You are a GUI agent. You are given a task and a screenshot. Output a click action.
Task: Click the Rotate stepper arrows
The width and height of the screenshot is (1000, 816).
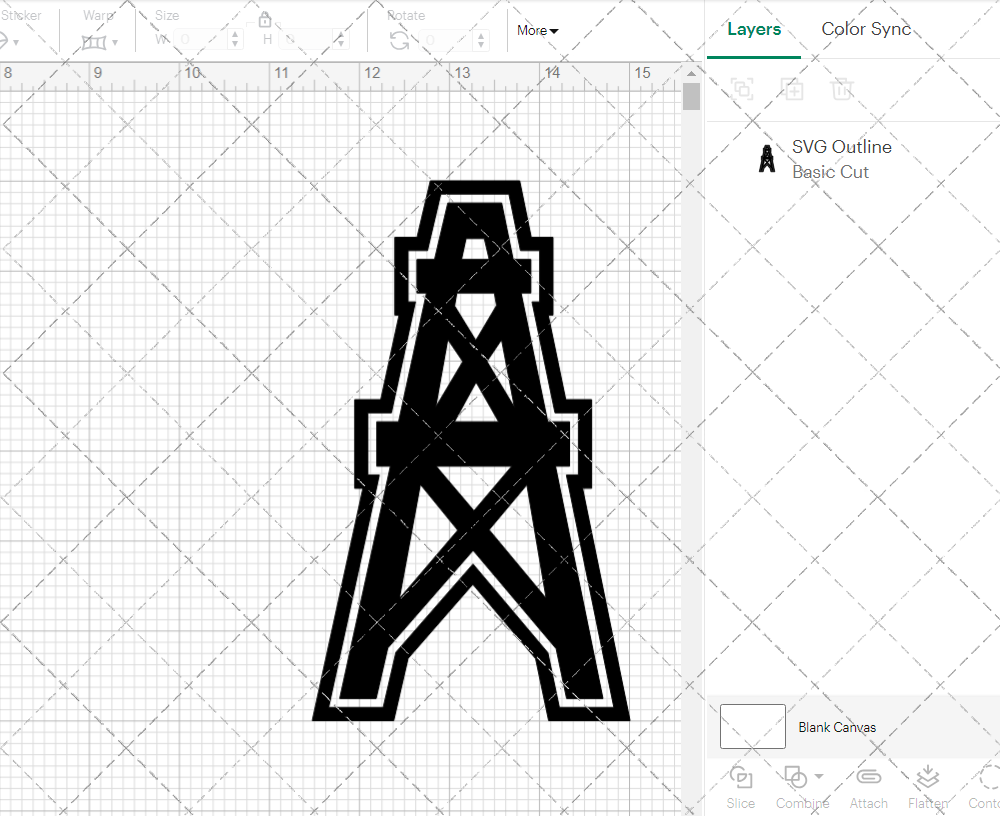(481, 40)
